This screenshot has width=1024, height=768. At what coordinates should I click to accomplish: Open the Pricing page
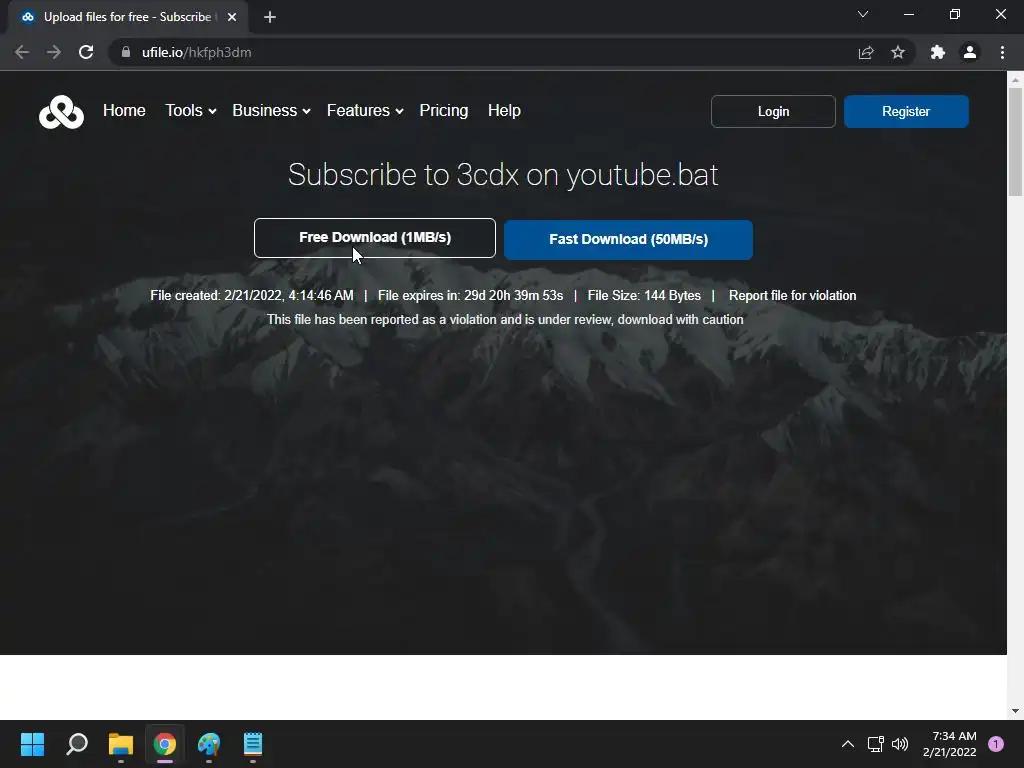pyautogui.click(x=443, y=110)
